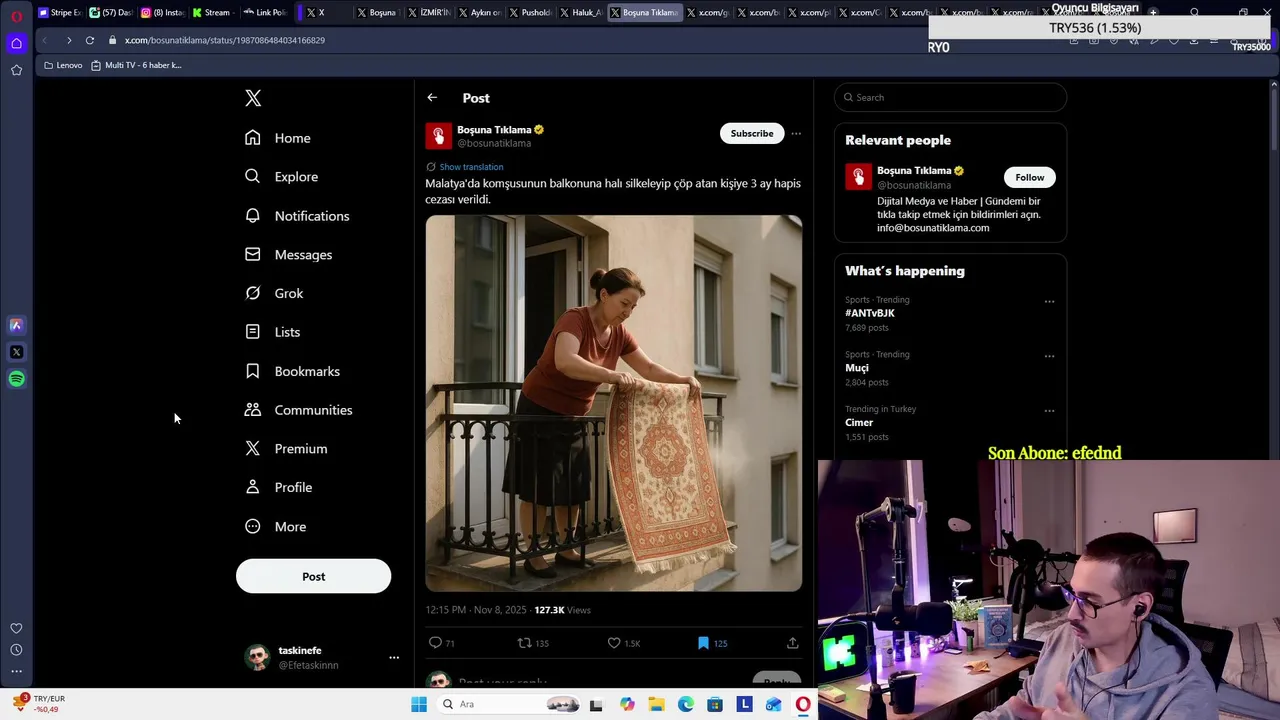Open account options next to taskinefe
The image size is (1280, 720).
pos(394,657)
